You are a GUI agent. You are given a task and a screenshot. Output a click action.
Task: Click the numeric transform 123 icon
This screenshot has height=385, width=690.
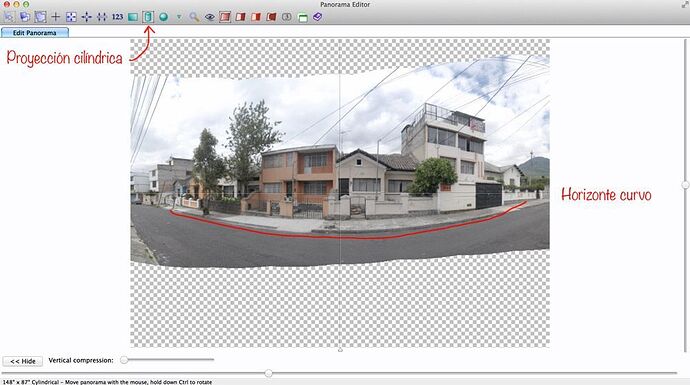[117, 17]
